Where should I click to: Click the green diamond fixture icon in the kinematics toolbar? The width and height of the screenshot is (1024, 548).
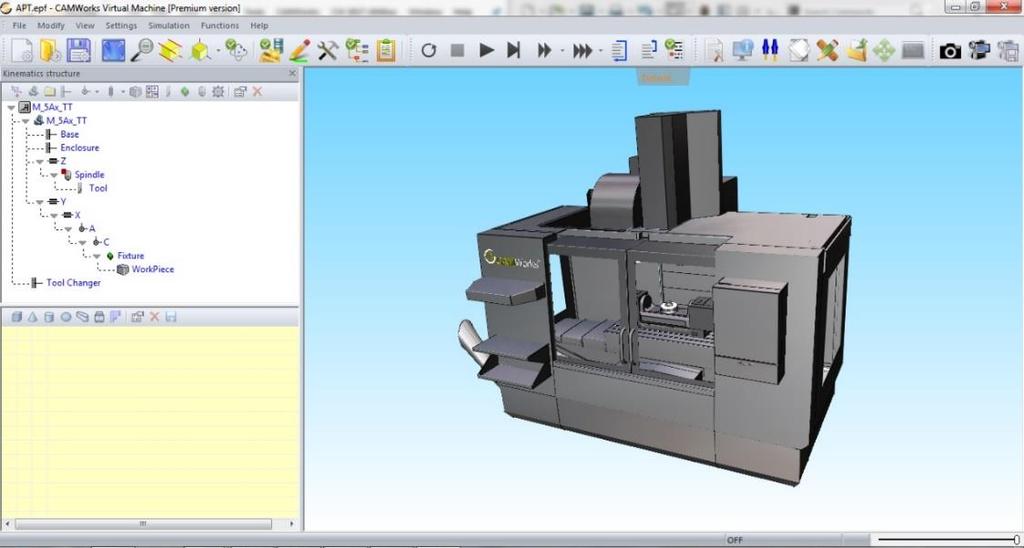coord(185,91)
